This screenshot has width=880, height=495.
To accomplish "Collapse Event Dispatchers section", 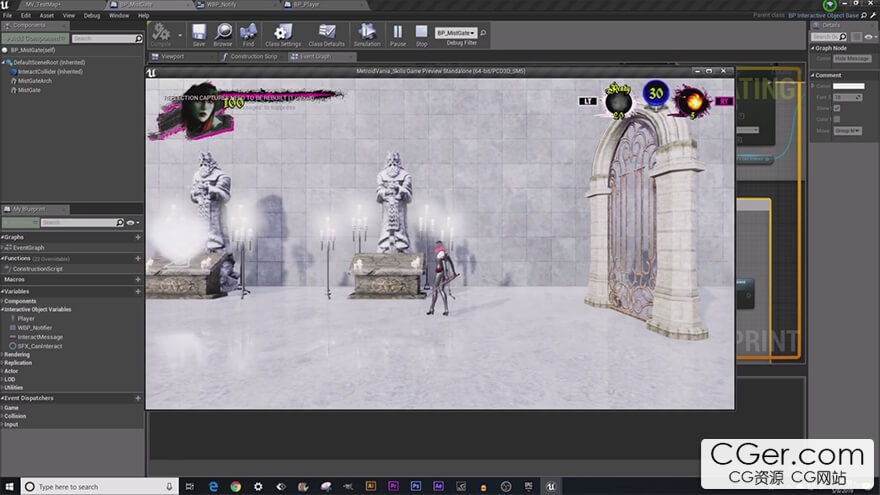I will click(x=3, y=398).
